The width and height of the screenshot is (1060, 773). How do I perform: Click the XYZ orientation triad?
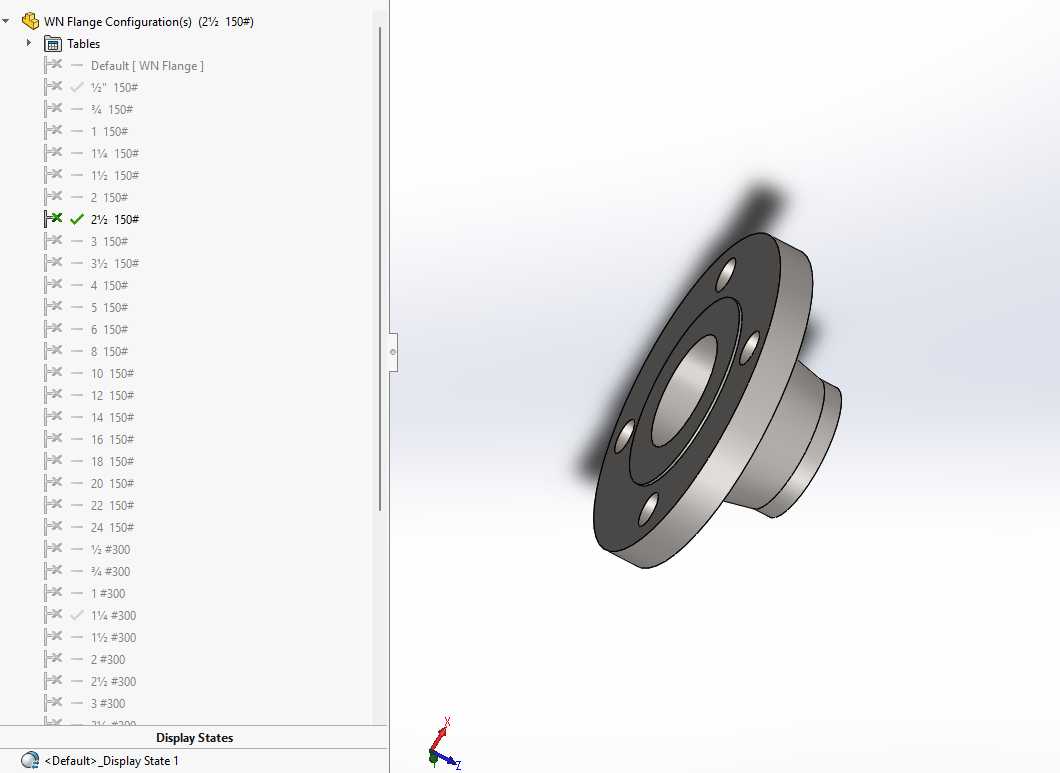coord(443,745)
